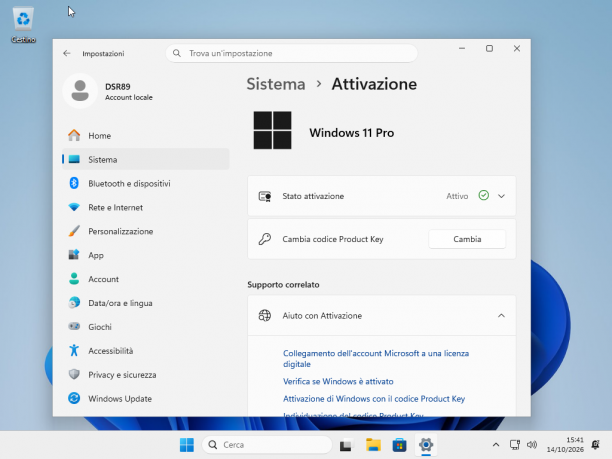This screenshot has width=612, height=459.
Task: Click the Accessibilità figure icon
Action: [x=74, y=350]
